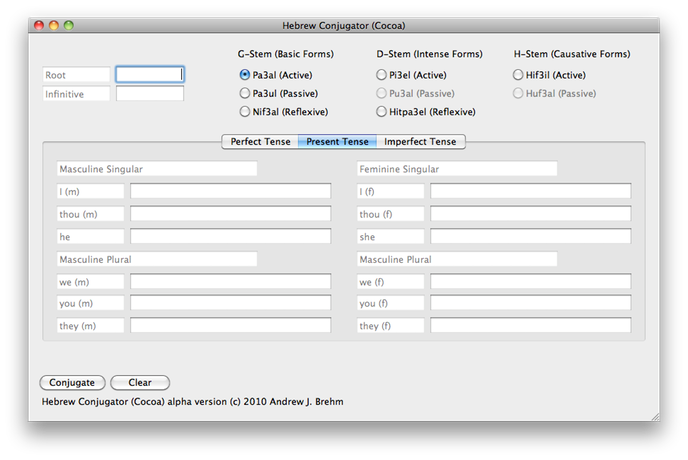Viewport: 688px width, 460px height.
Task: Click the Clear button
Action: [140, 383]
